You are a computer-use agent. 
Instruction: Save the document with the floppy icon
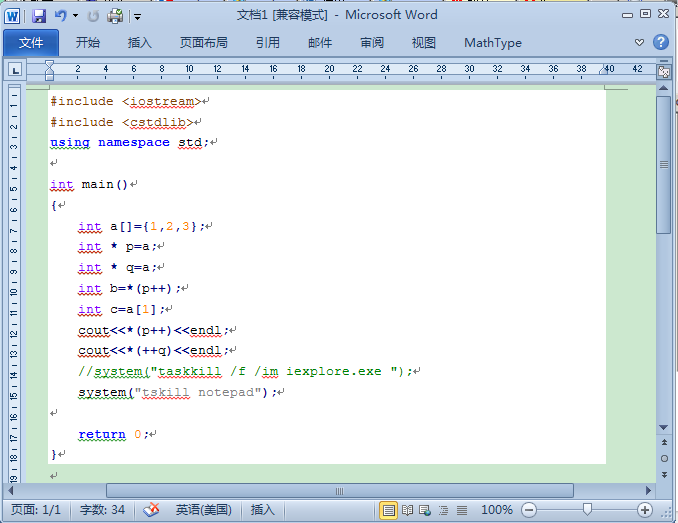pyautogui.click(x=38, y=16)
